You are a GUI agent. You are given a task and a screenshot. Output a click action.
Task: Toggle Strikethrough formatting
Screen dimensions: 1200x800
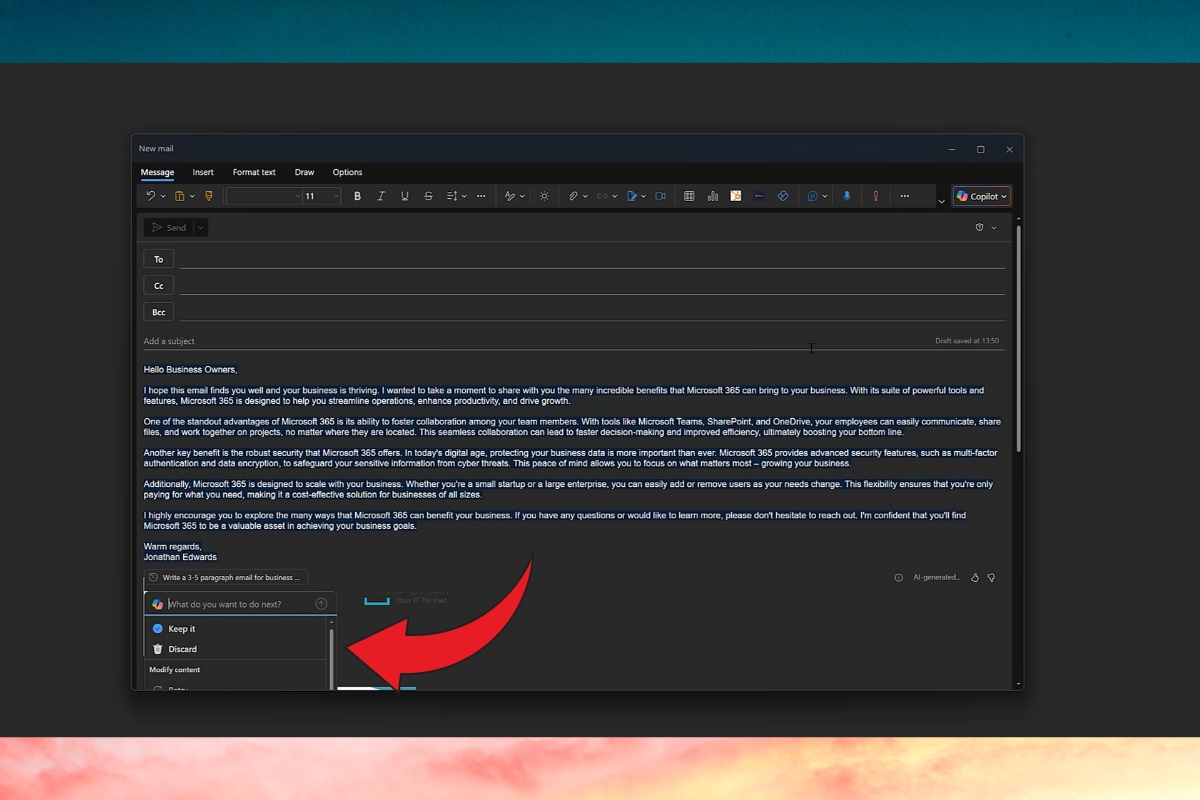429,196
